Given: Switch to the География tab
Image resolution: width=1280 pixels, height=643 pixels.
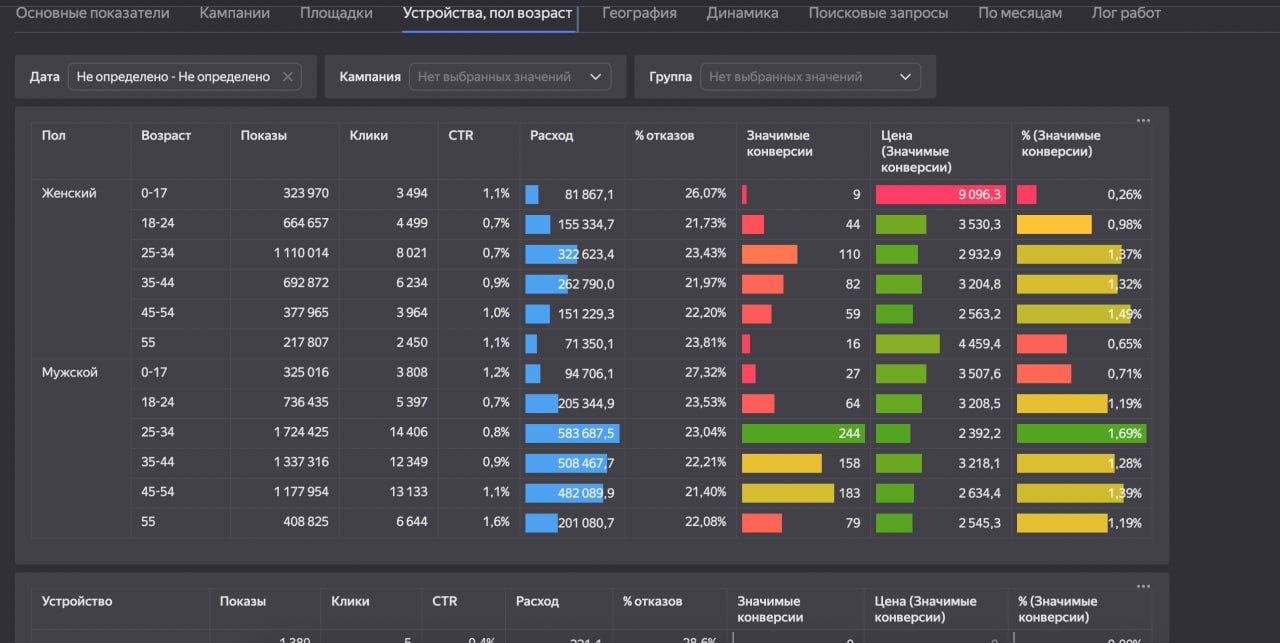Looking at the screenshot, I should click(x=638, y=13).
